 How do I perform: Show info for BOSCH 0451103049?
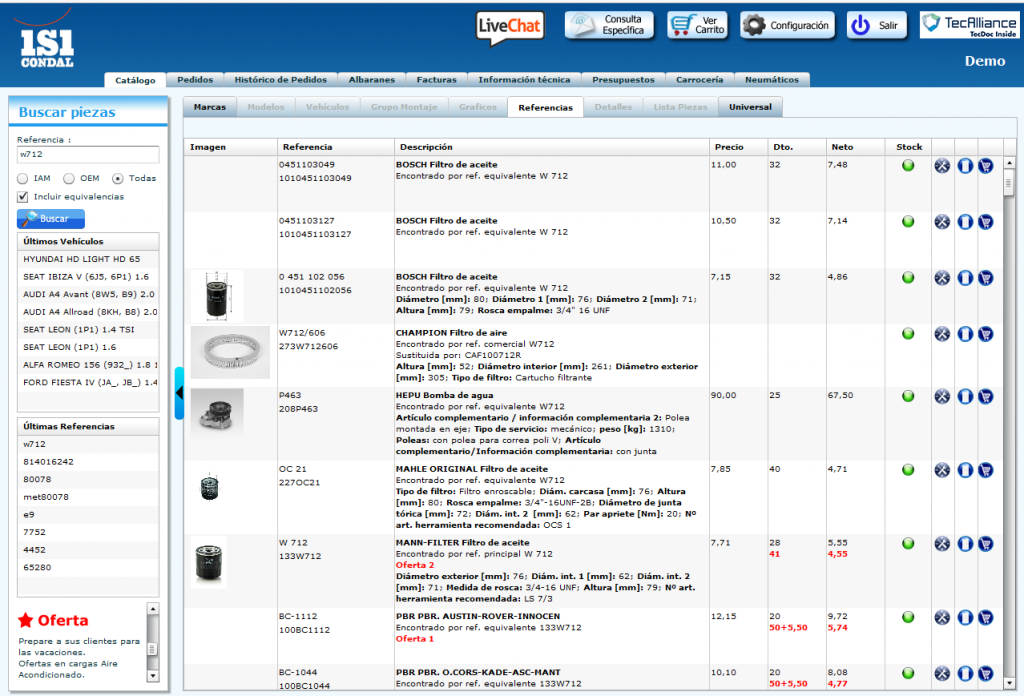965,166
